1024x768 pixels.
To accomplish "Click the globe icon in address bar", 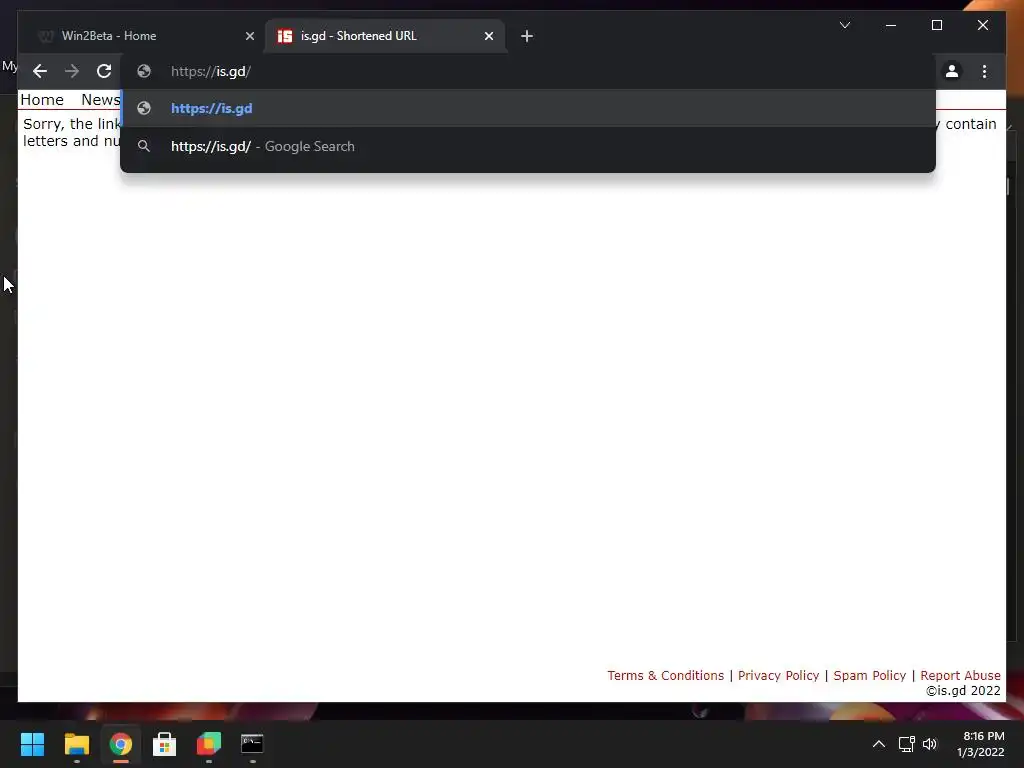I will pos(144,71).
